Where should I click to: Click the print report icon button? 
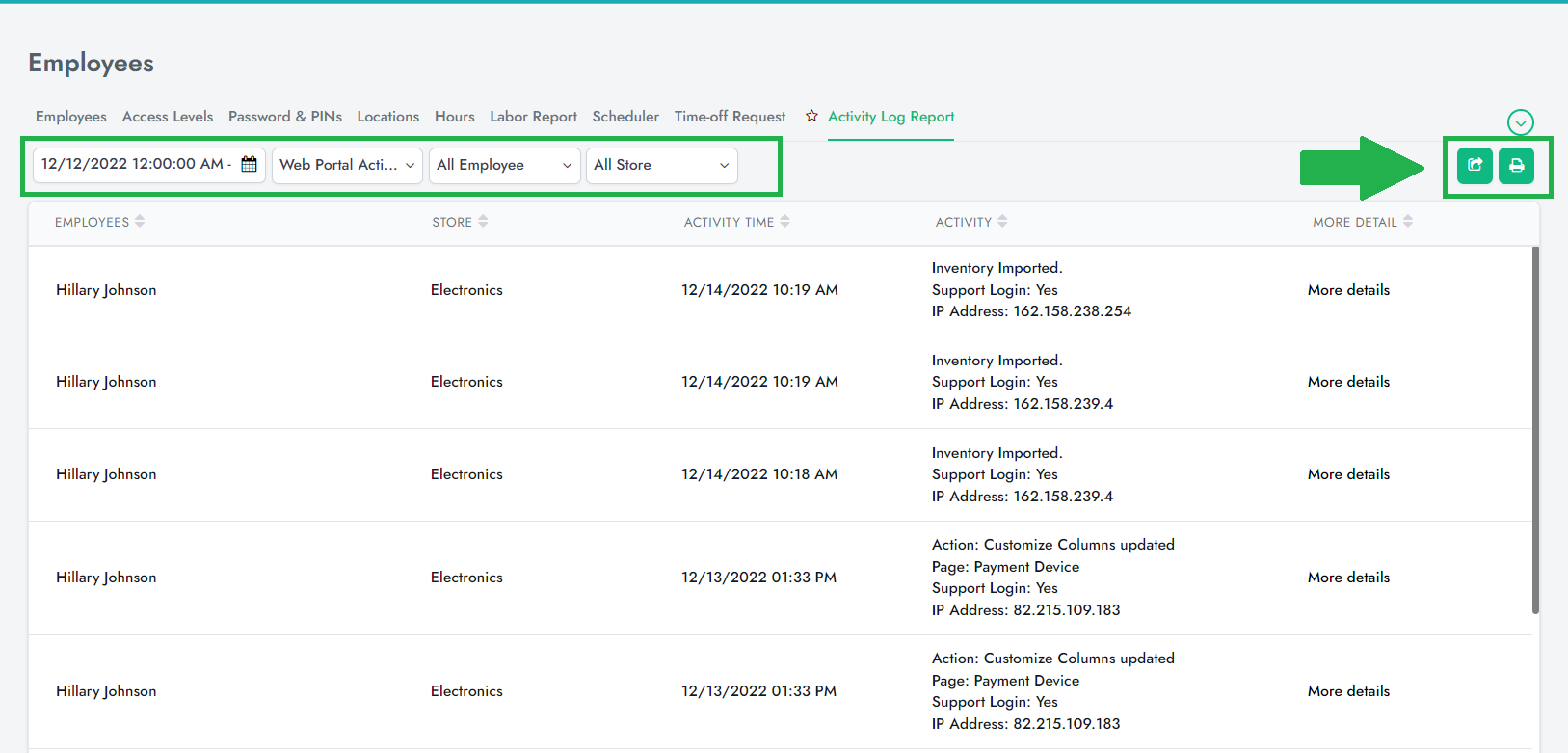coord(1516,166)
